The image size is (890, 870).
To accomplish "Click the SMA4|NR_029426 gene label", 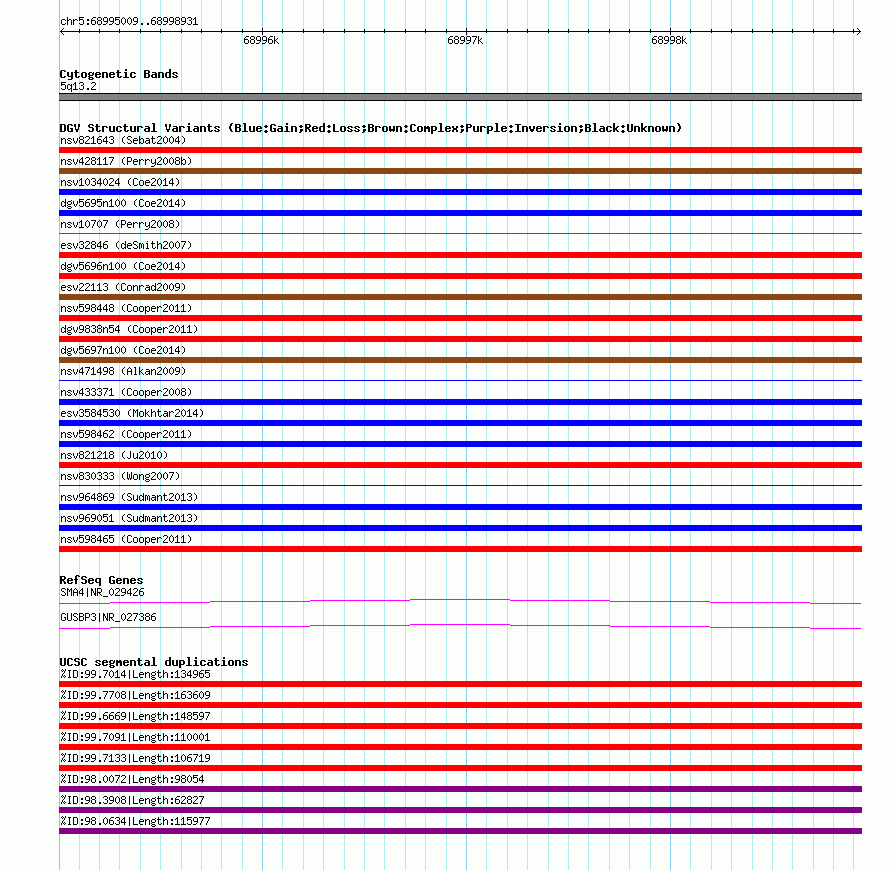I will (102, 592).
